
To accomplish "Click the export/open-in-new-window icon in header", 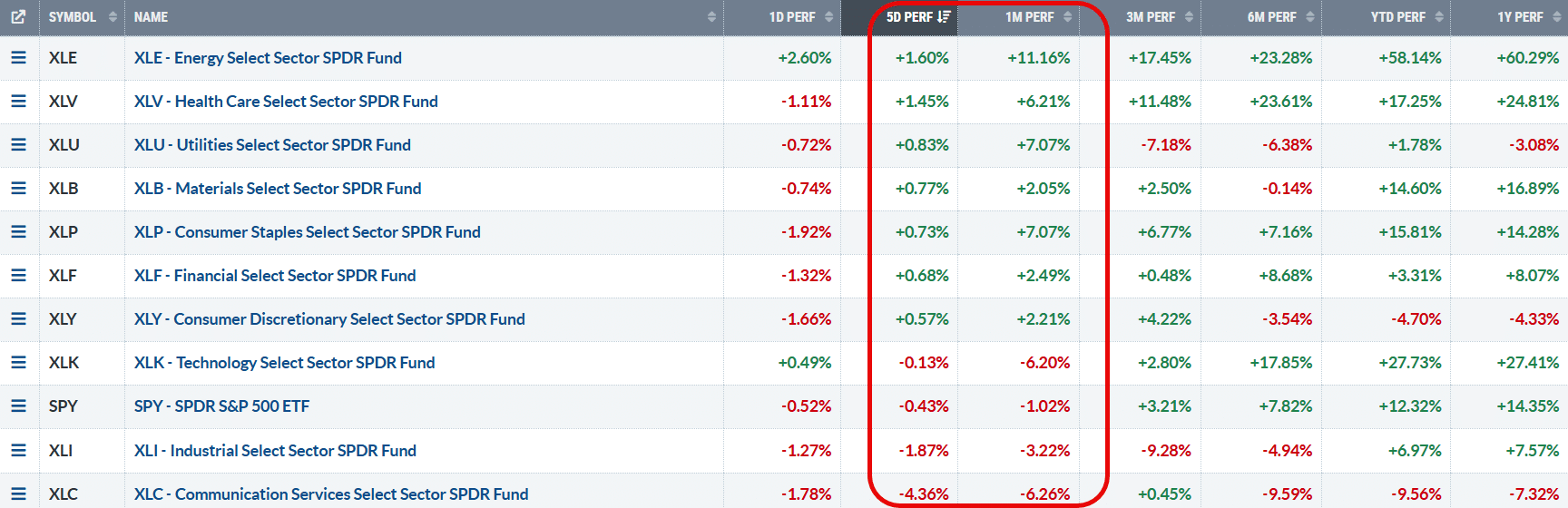I will click(18, 16).
